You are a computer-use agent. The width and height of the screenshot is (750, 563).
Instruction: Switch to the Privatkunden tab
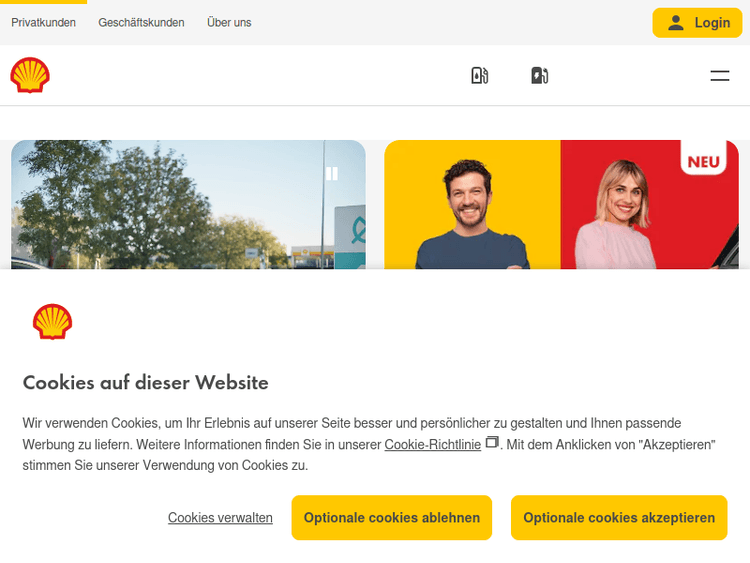click(43, 22)
